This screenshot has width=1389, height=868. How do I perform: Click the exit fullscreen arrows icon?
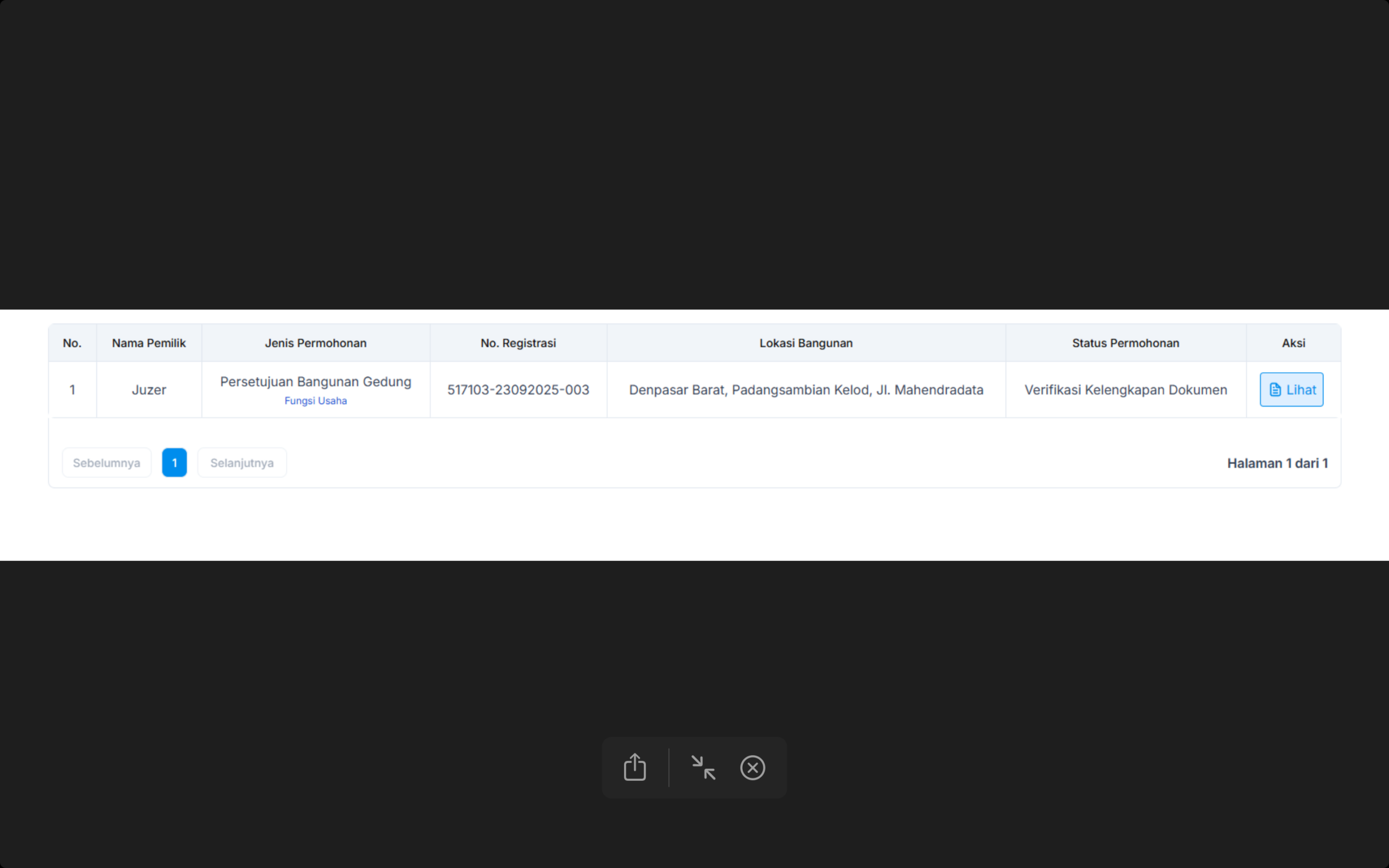(x=703, y=768)
